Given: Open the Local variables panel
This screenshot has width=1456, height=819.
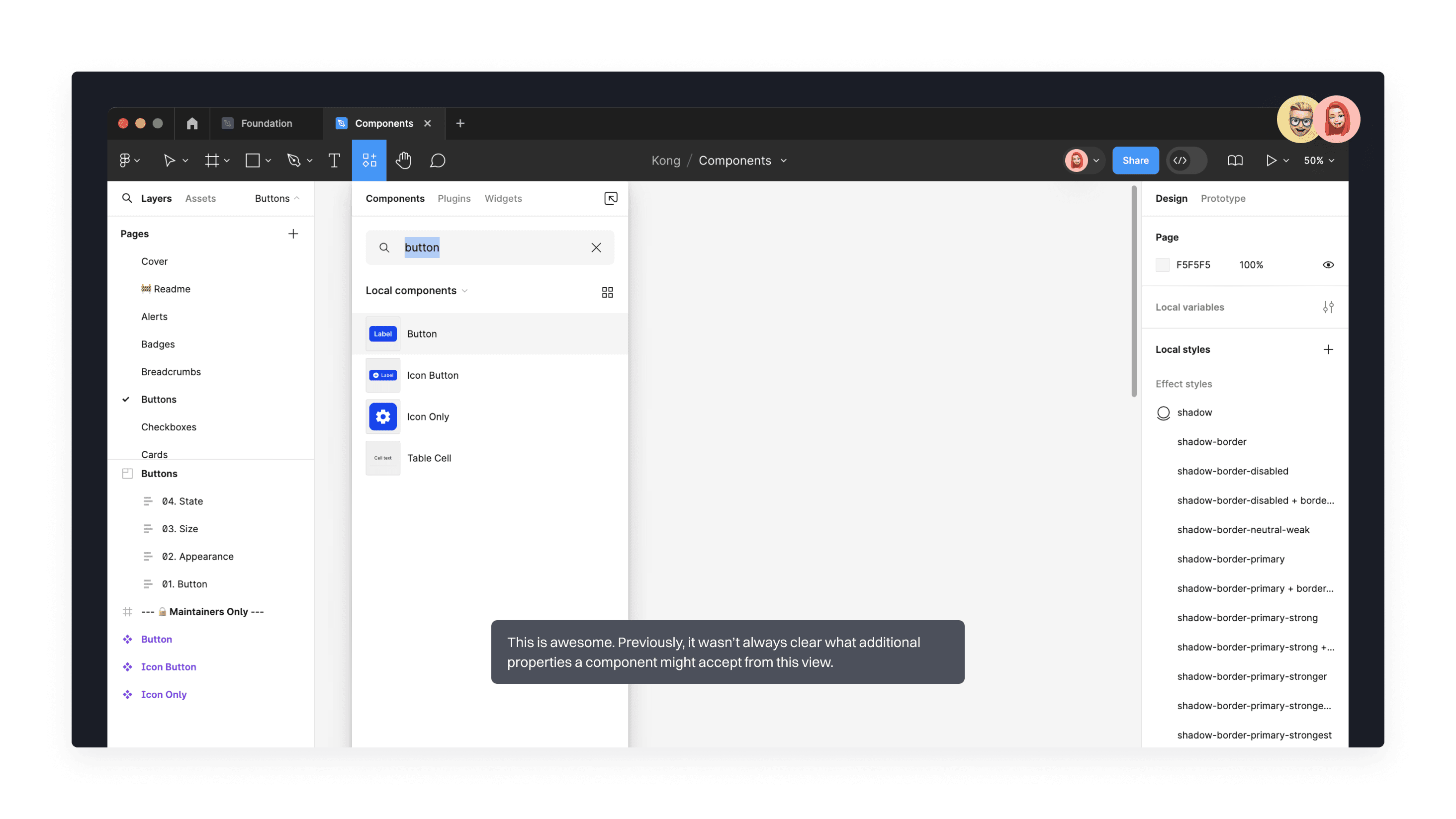Looking at the screenshot, I should [x=1329, y=307].
